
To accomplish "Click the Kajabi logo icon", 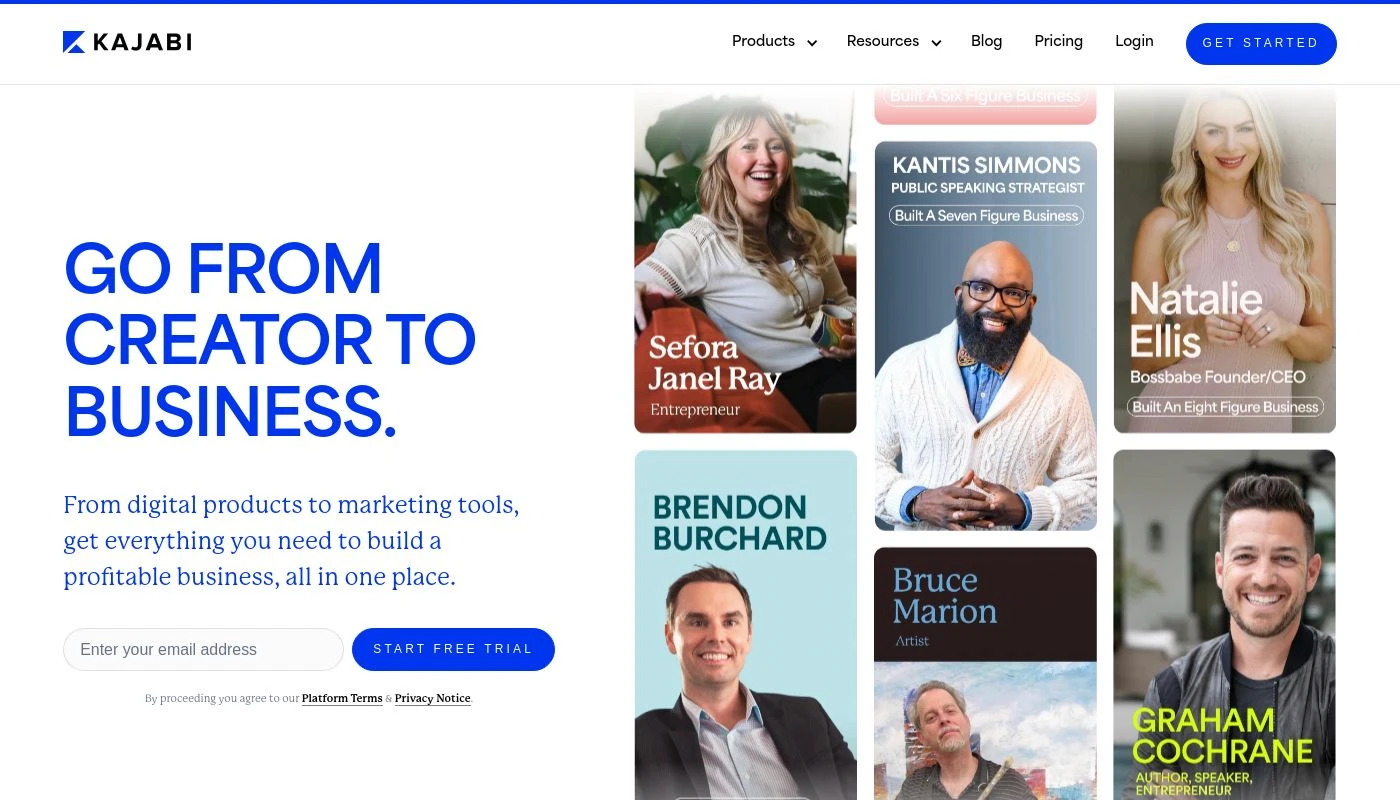I will pyautogui.click(x=74, y=42).
